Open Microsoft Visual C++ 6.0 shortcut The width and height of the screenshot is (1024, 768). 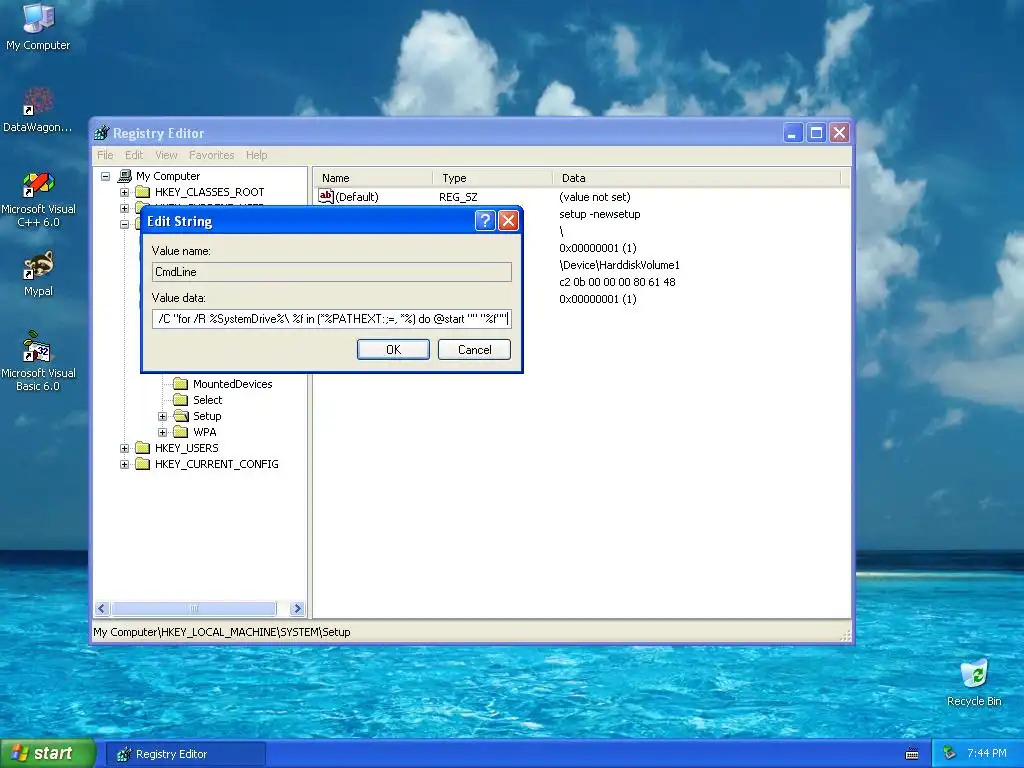point(38,199)
